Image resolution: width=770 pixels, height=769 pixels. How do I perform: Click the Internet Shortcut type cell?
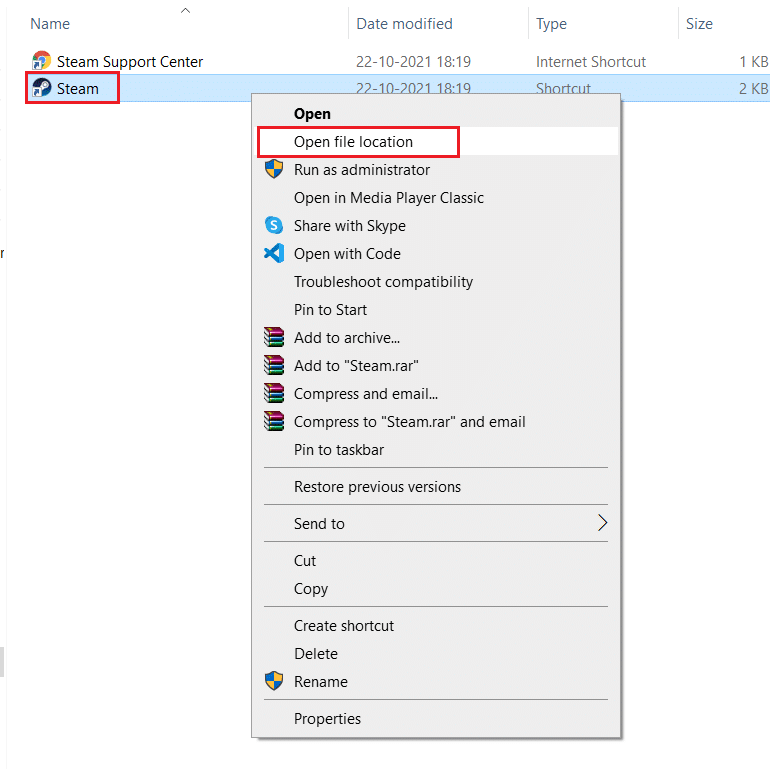(x=591, y=61)
